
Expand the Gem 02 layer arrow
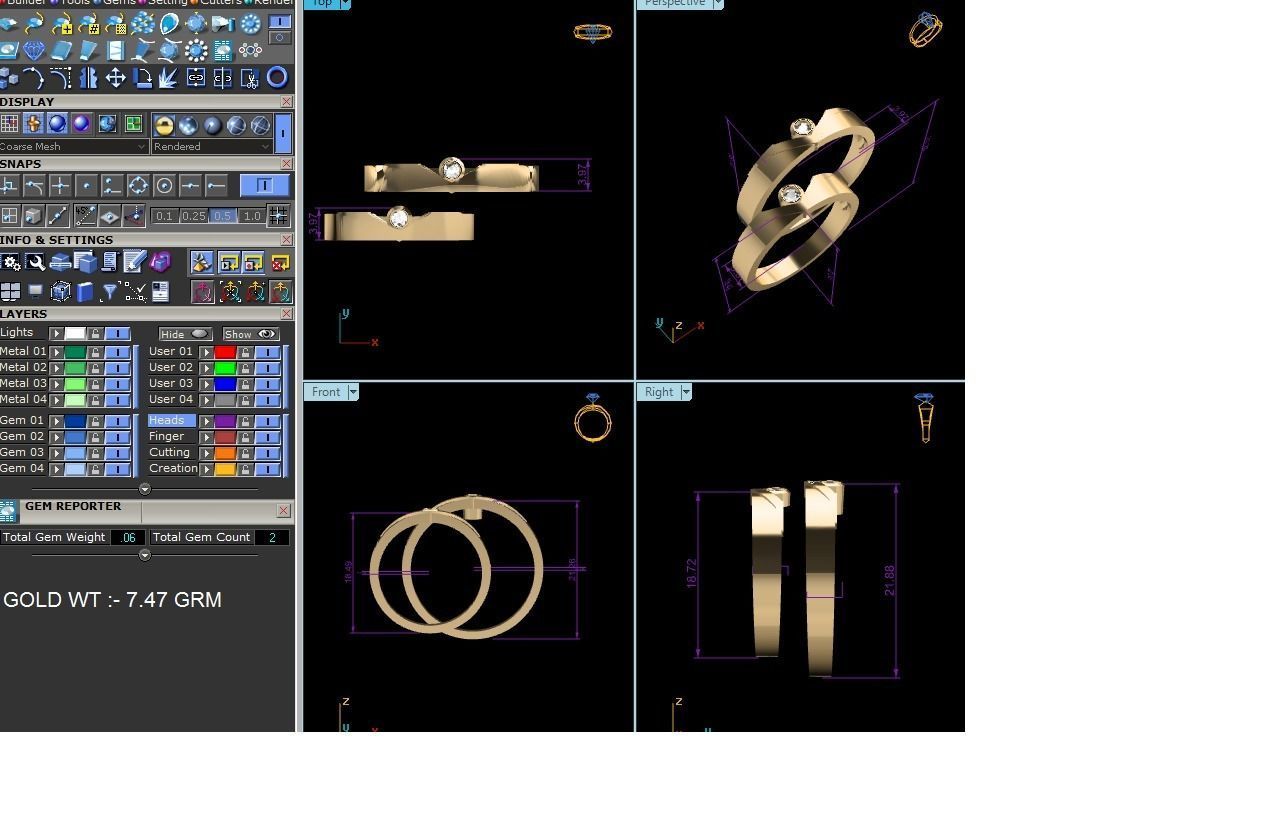[x=57, y=437]
